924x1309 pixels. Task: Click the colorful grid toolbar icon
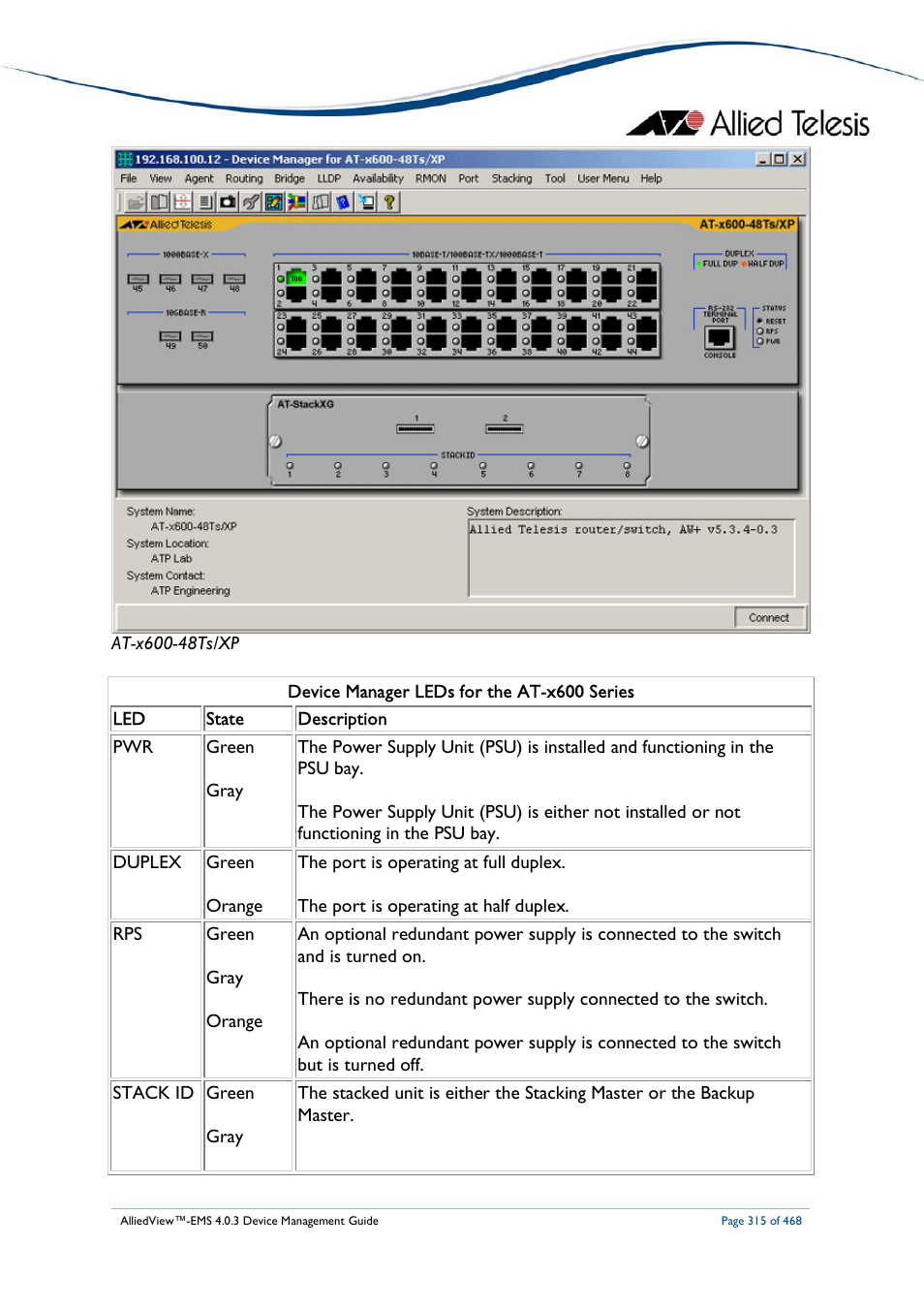click(x=273, y=202)
